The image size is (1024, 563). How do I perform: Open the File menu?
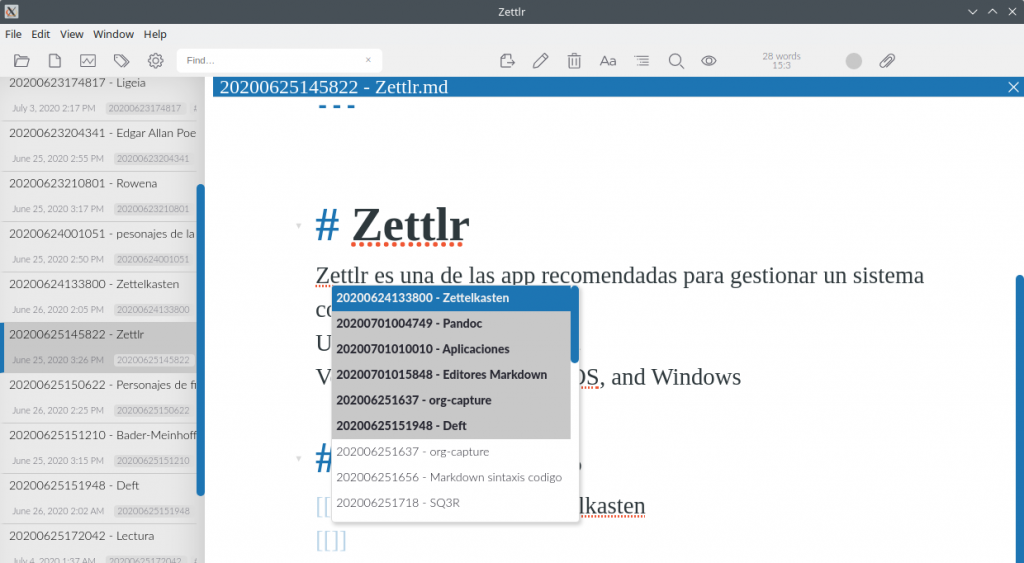[13, 34]
